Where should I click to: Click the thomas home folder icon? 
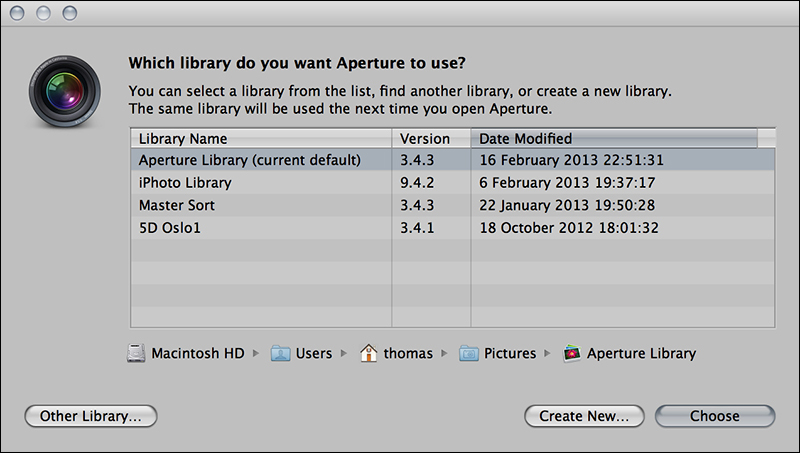(x=368, y=353)
